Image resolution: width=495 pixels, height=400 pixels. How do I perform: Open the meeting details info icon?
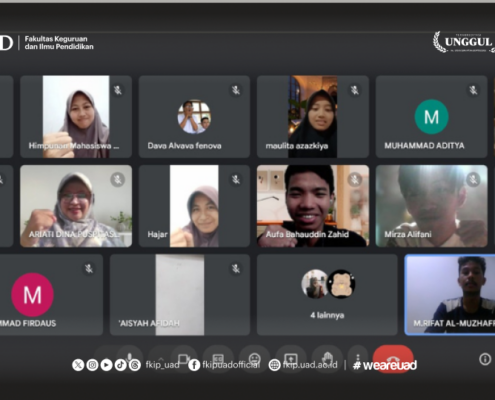click(x=485, y=359)
